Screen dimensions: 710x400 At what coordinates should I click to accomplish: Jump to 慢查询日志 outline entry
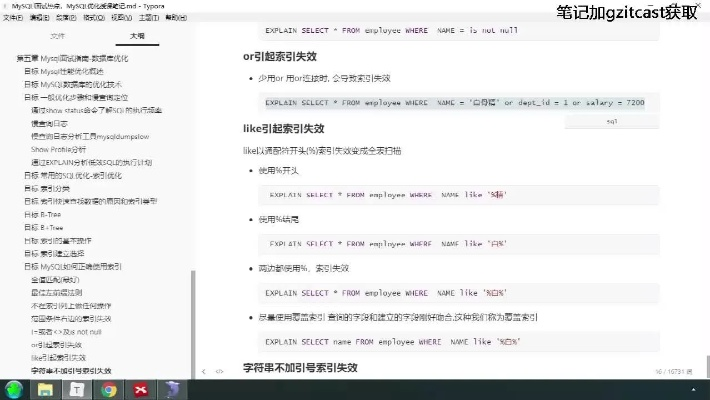(49, 124)
